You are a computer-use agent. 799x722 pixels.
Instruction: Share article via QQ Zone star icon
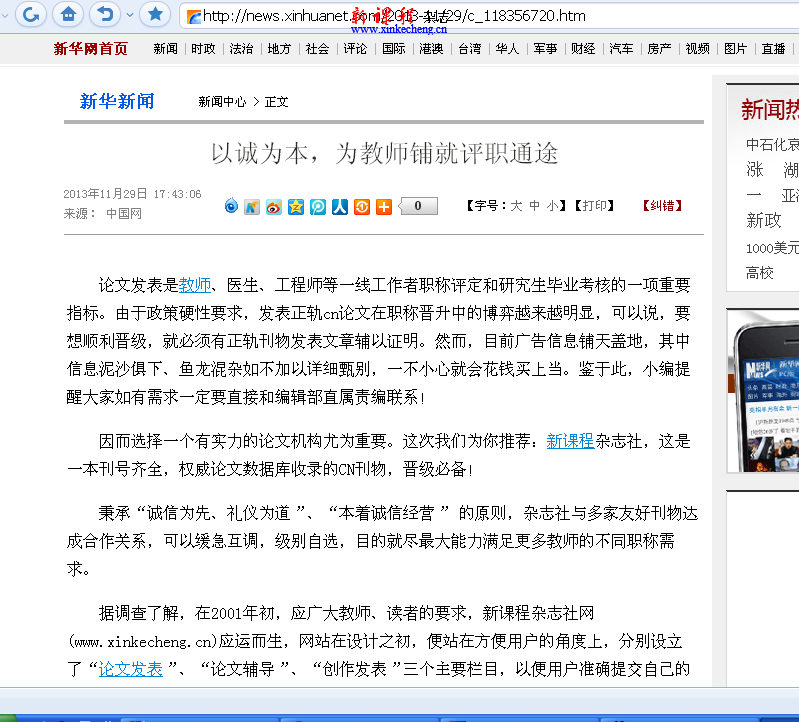pyautogui.click(x=296, y=207)
